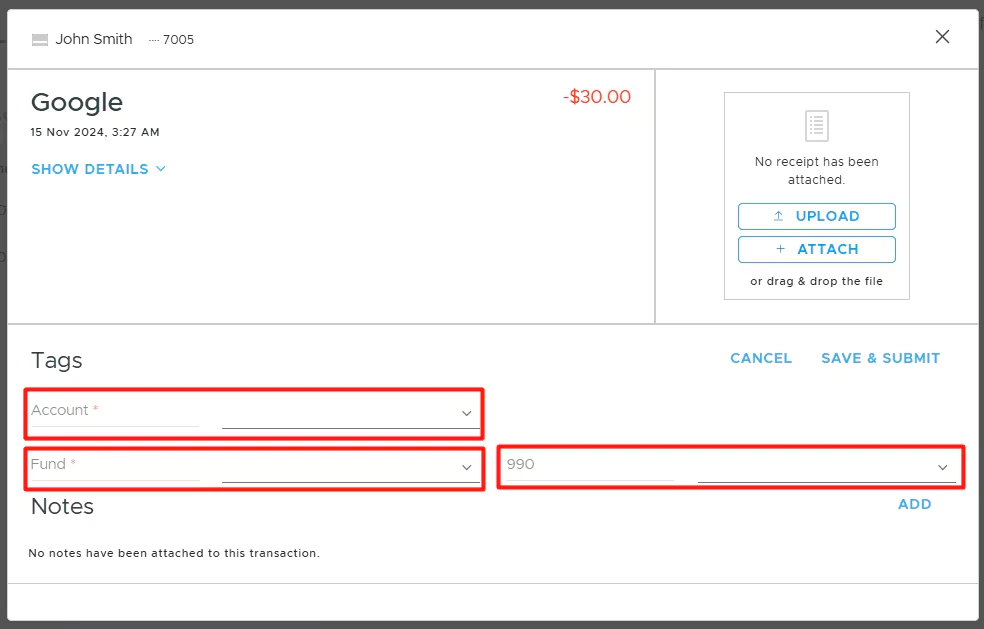Click the card icon beside John Smith
Screen dimensions: 984x629
tap(40, 40)
